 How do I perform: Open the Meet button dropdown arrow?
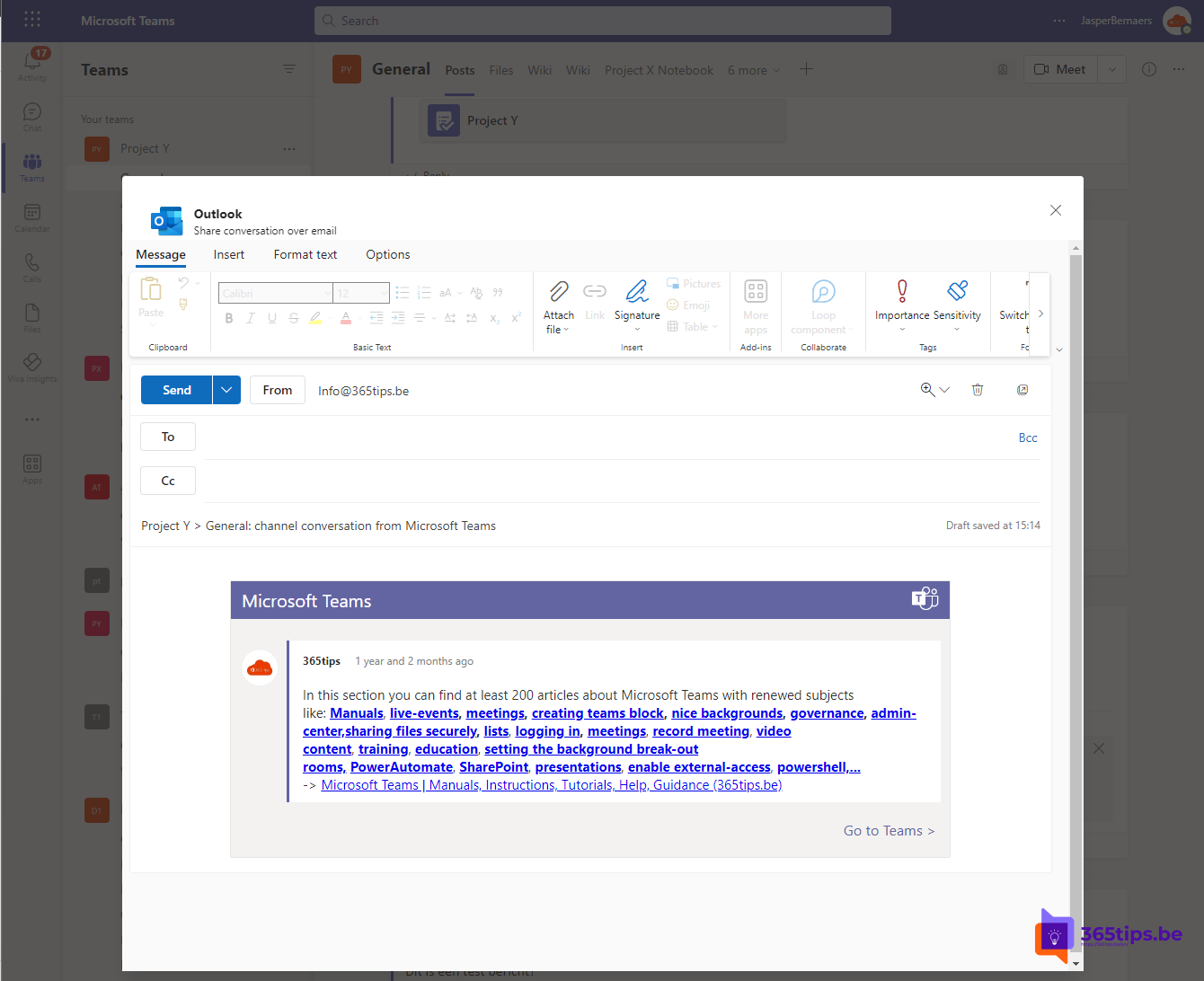(1112, 68)
